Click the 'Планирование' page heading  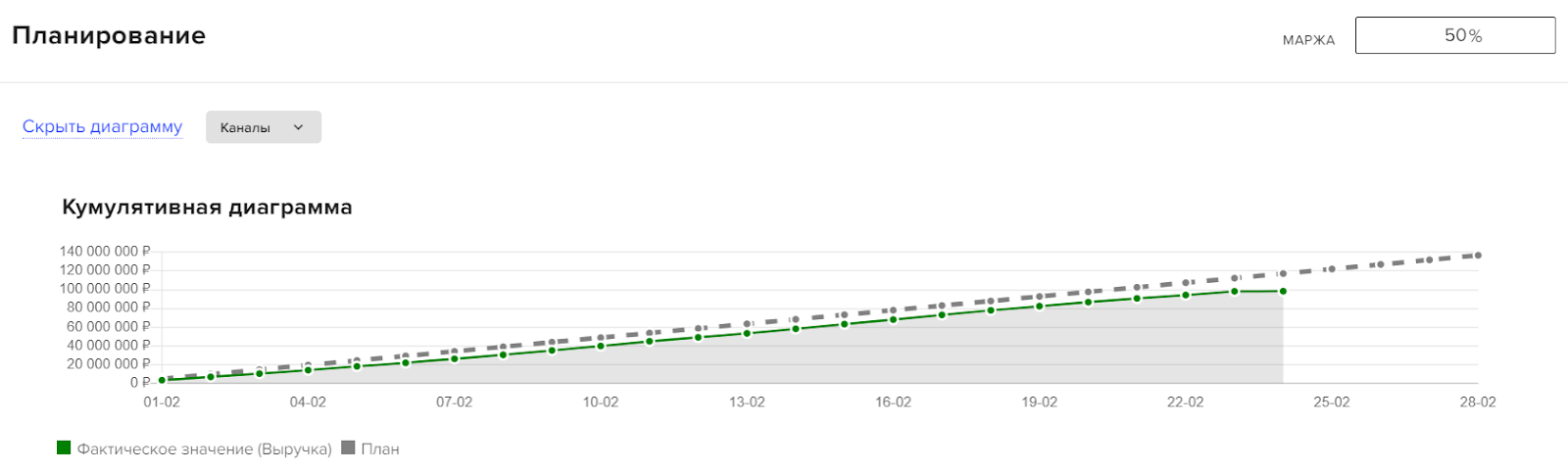click(109, 35)
